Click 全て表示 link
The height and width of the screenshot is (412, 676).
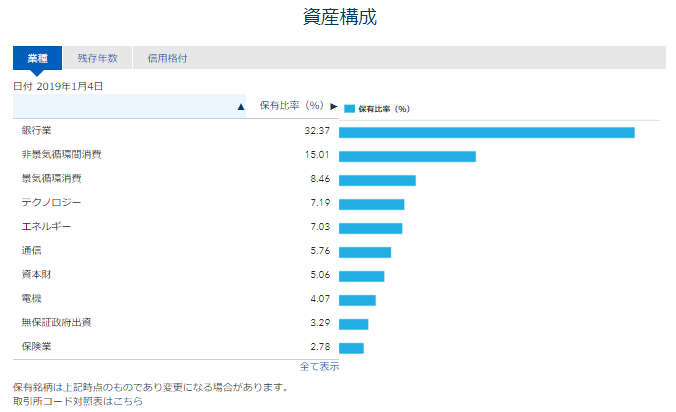(319, 367)
